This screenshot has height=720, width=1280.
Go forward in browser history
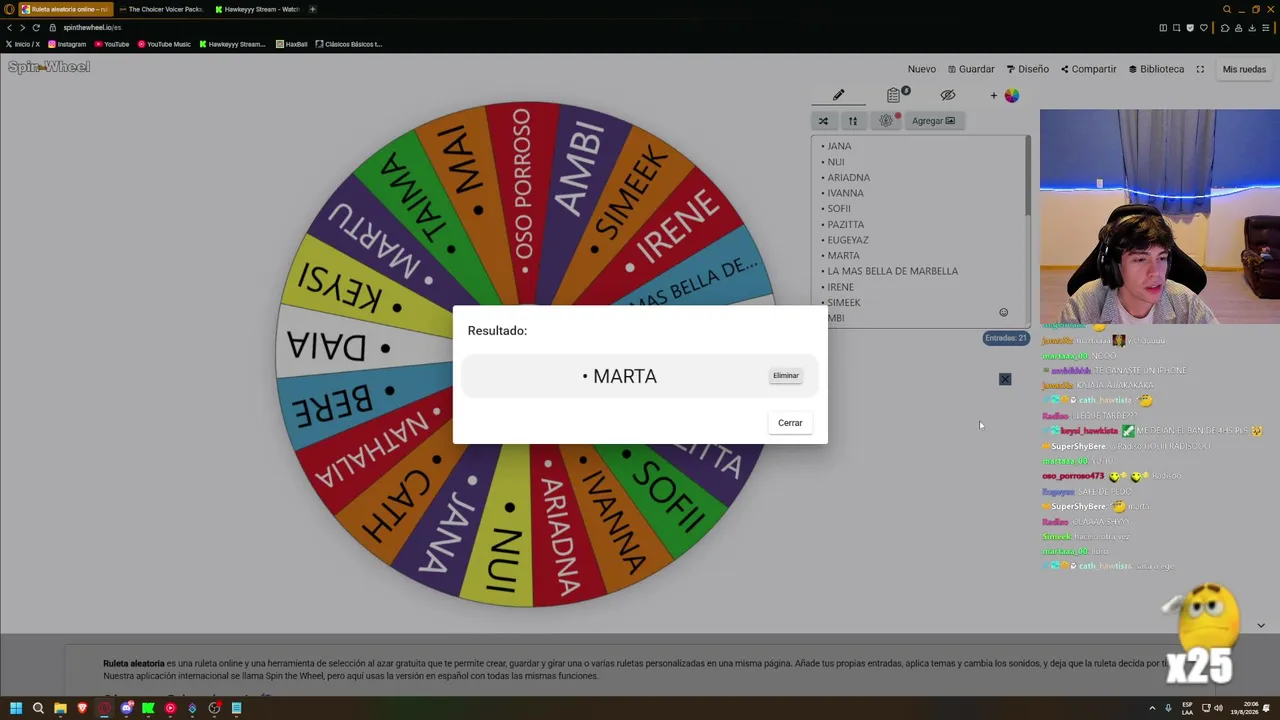[22, 27]
